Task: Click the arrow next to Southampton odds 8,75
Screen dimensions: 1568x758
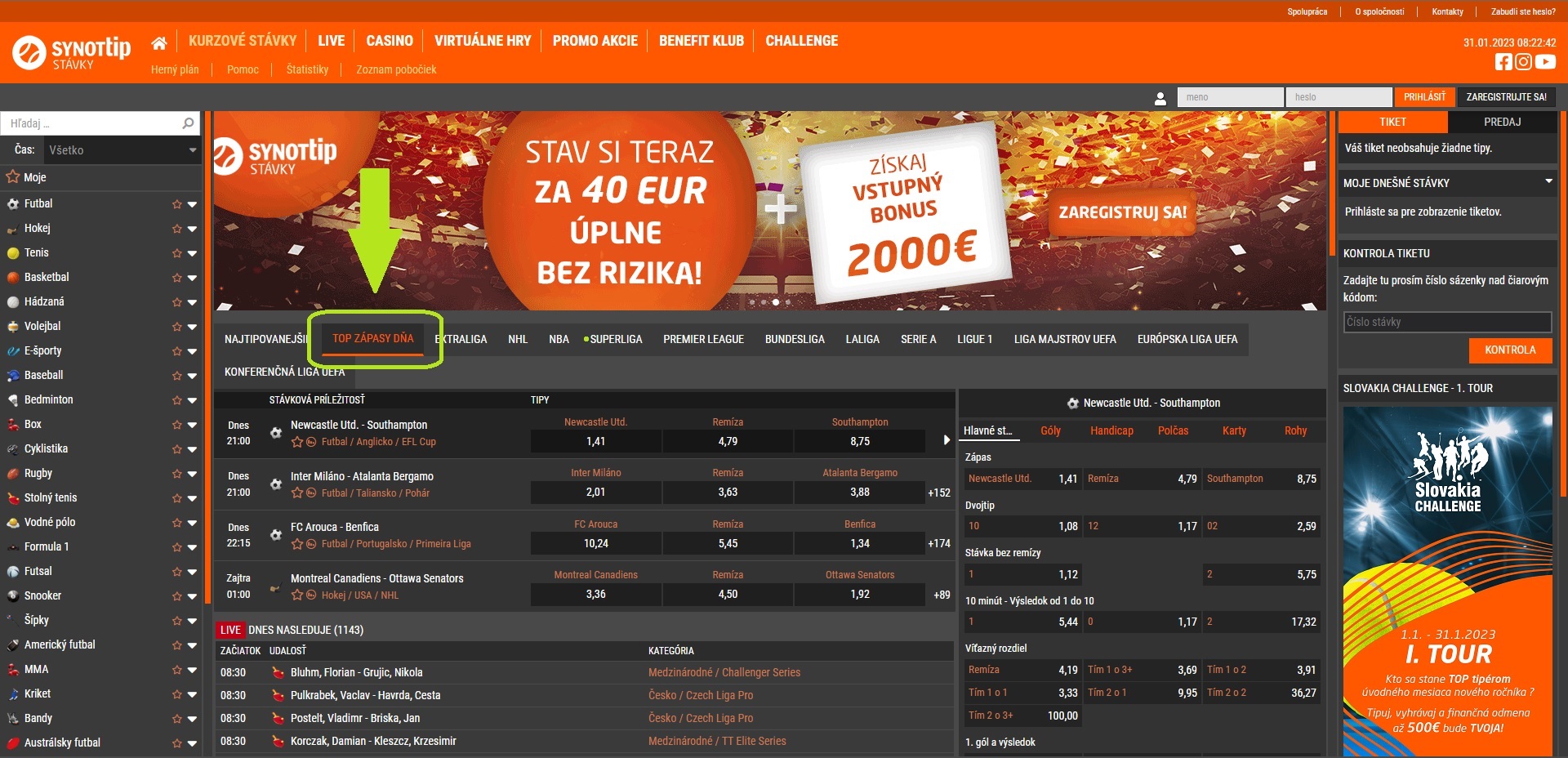Action: pos(947,440)
